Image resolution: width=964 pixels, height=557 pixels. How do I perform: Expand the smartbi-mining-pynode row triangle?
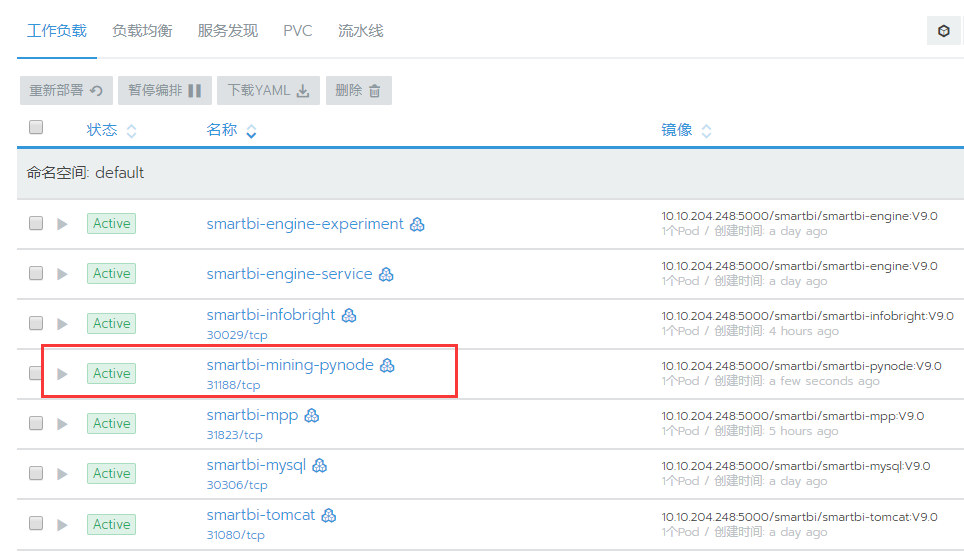[x=62, y=374]
